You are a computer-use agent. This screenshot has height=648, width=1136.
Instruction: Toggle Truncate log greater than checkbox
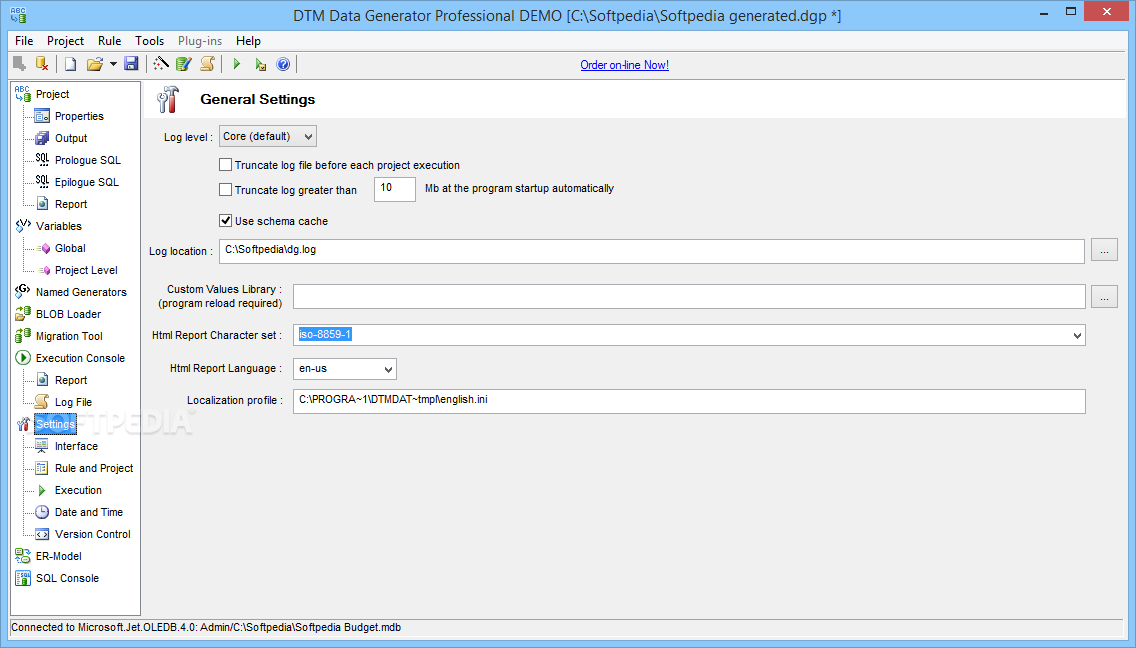point(226,189)
